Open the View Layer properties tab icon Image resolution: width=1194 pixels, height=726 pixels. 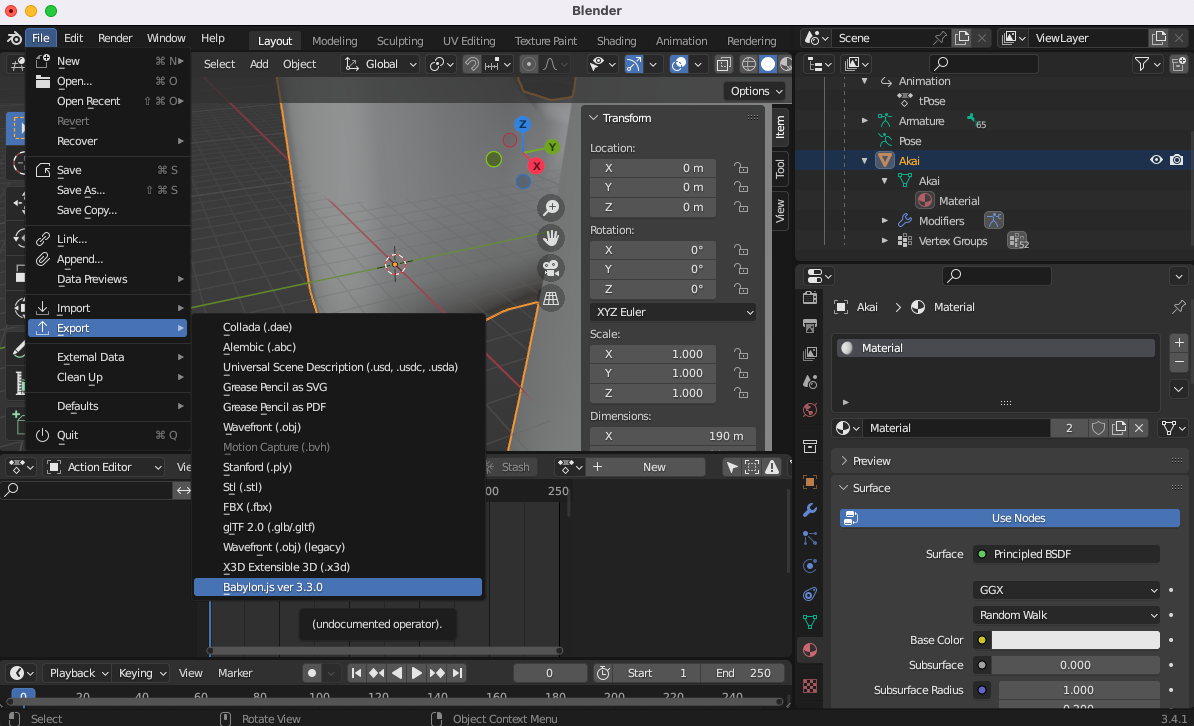pos(809,353)
